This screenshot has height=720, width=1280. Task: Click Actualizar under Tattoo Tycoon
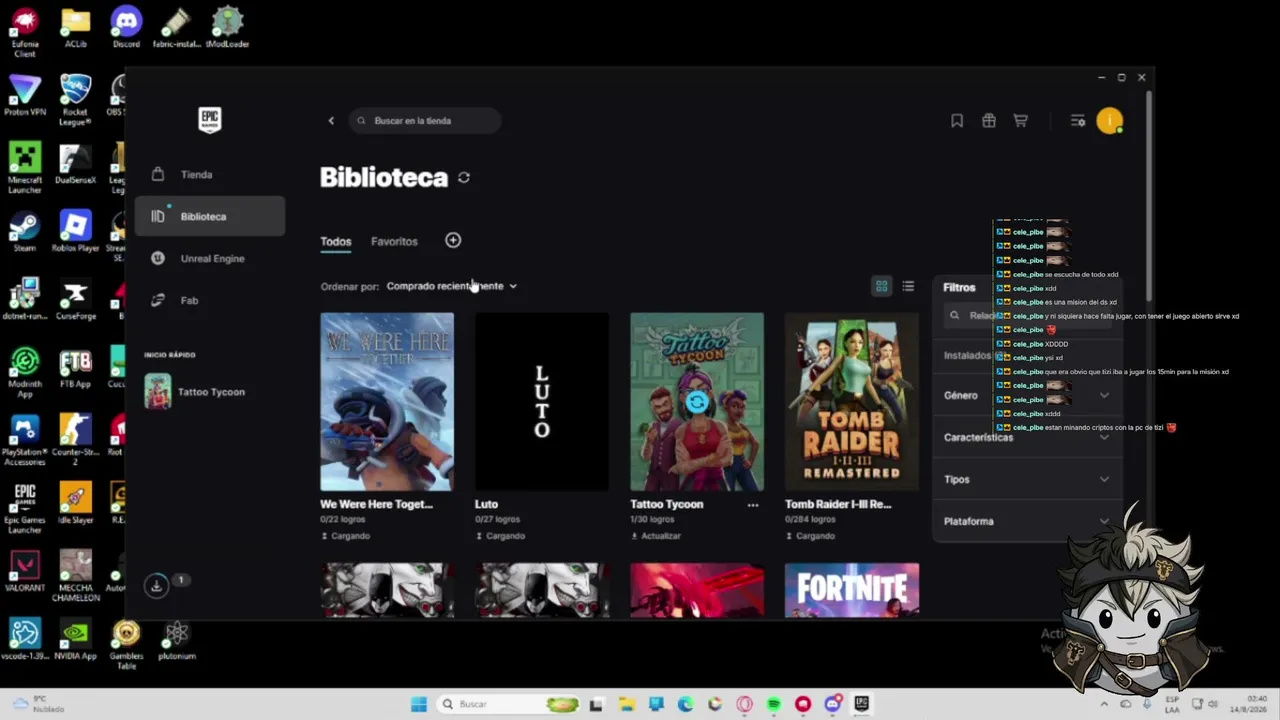pos(656,536)
